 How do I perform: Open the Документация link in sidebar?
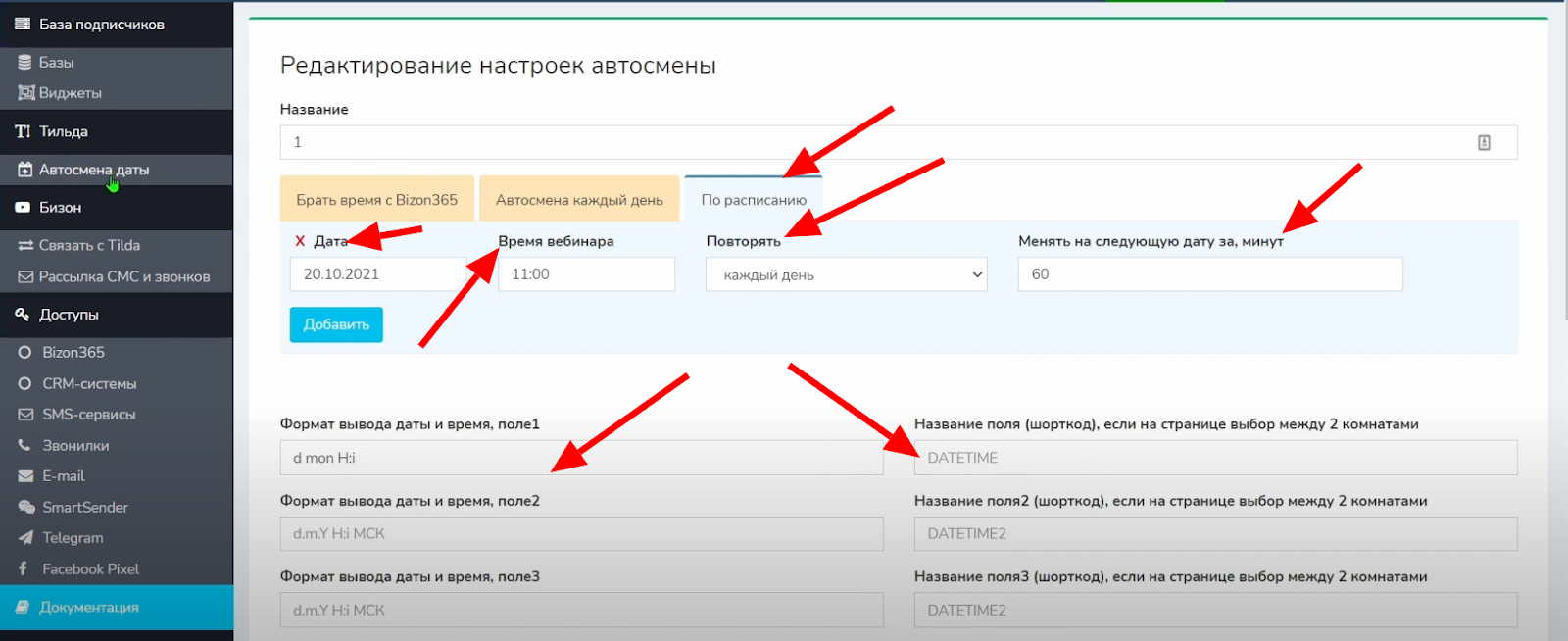(88, 608)
